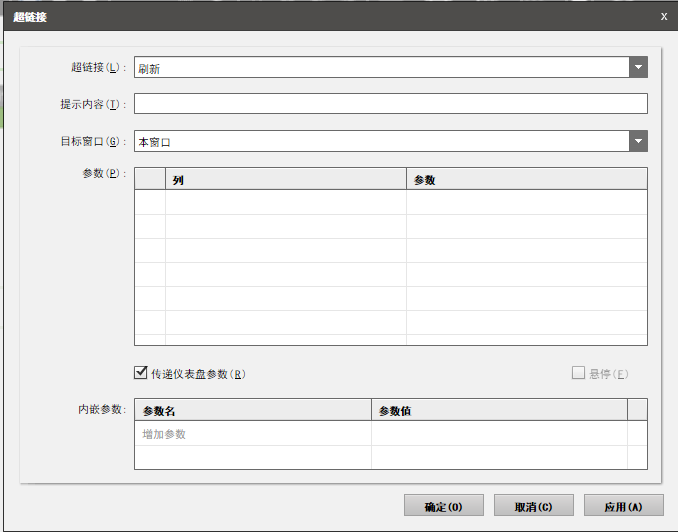Select first empty cell under 列 column
678x532 pixels.
click(285, 202)
